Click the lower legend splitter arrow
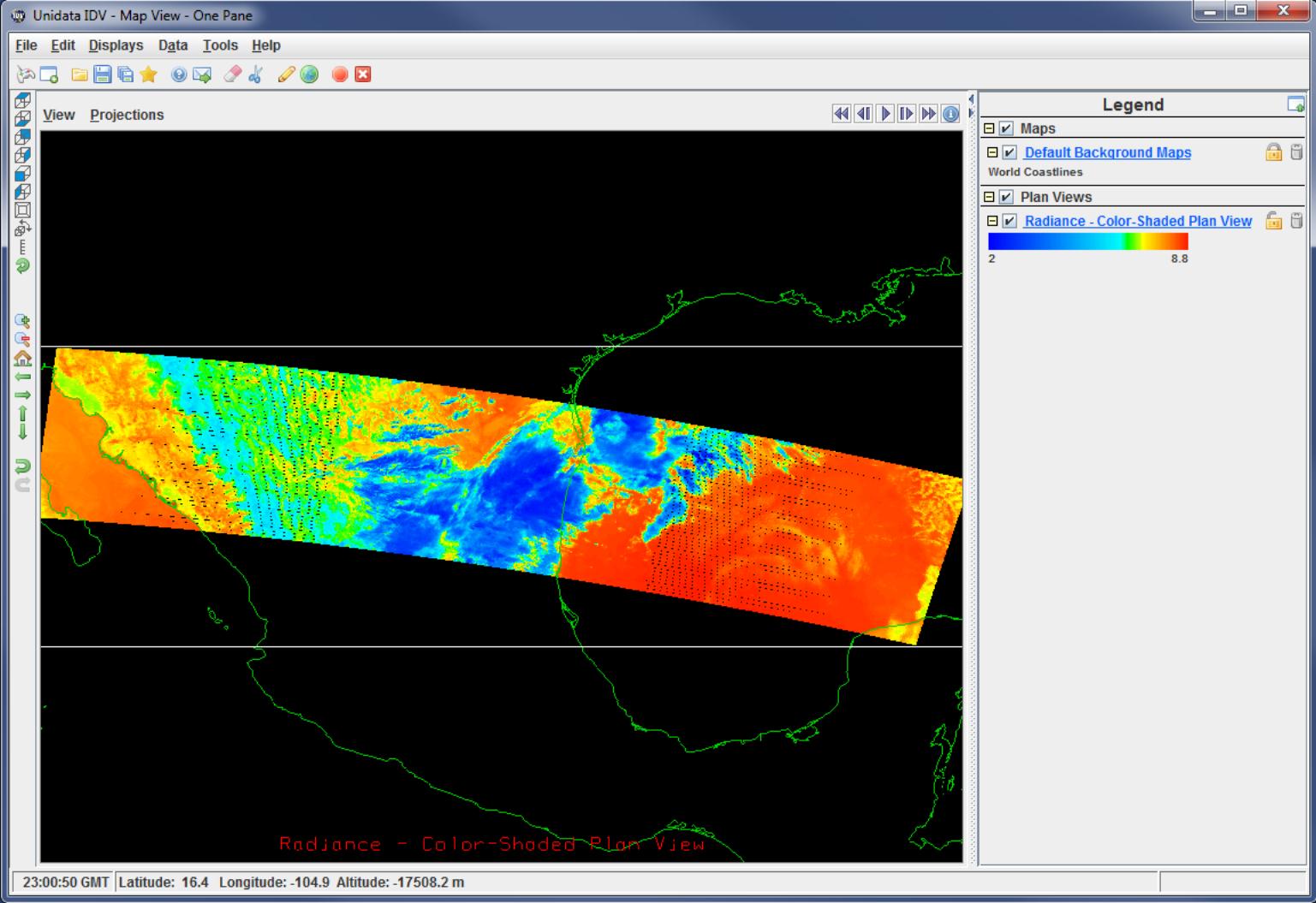The width and height of the screenshot is (1316, 903). coord(971,113)
